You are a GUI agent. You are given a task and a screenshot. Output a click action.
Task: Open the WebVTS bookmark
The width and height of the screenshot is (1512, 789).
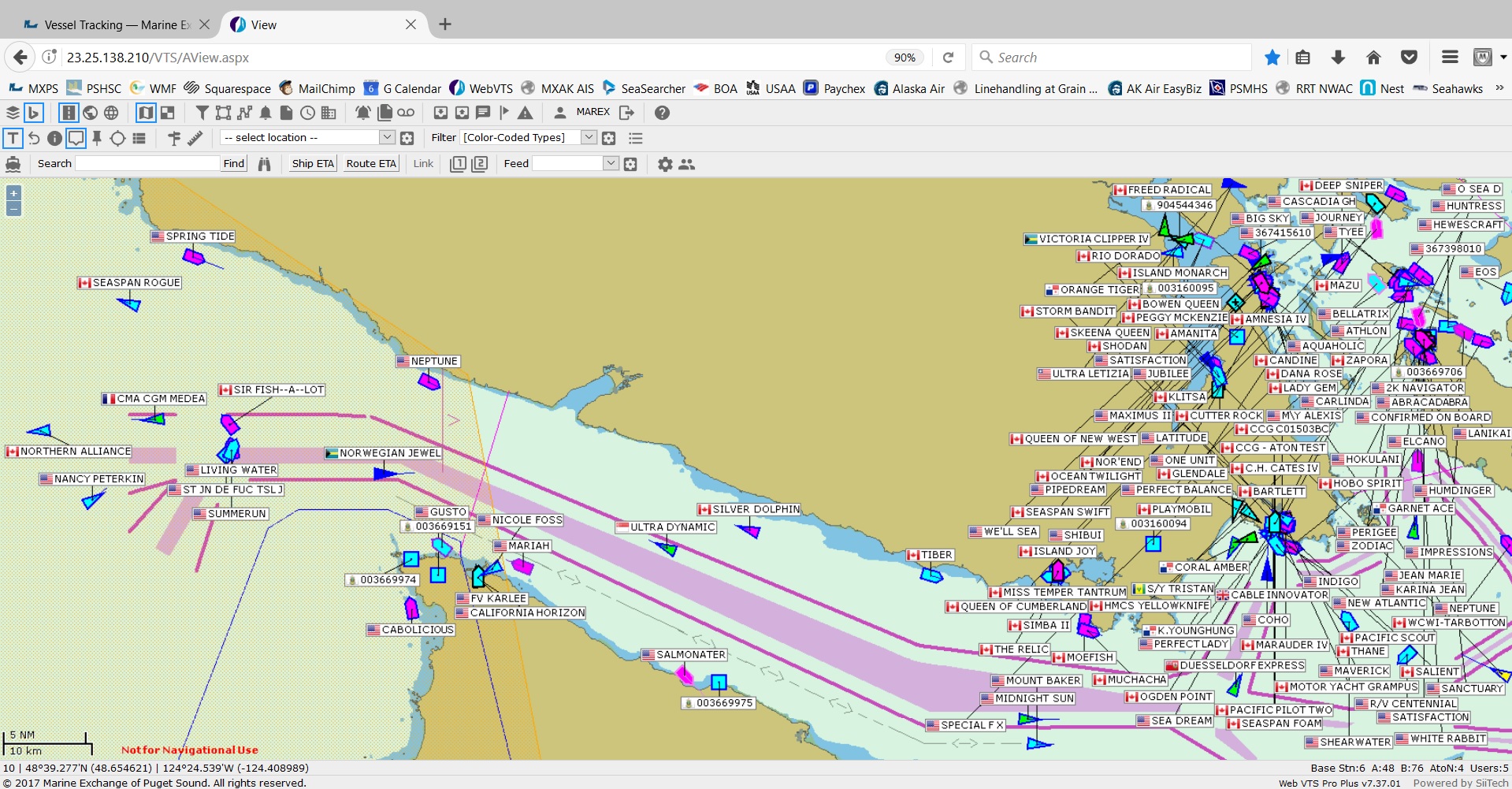(x=481, y=88)
